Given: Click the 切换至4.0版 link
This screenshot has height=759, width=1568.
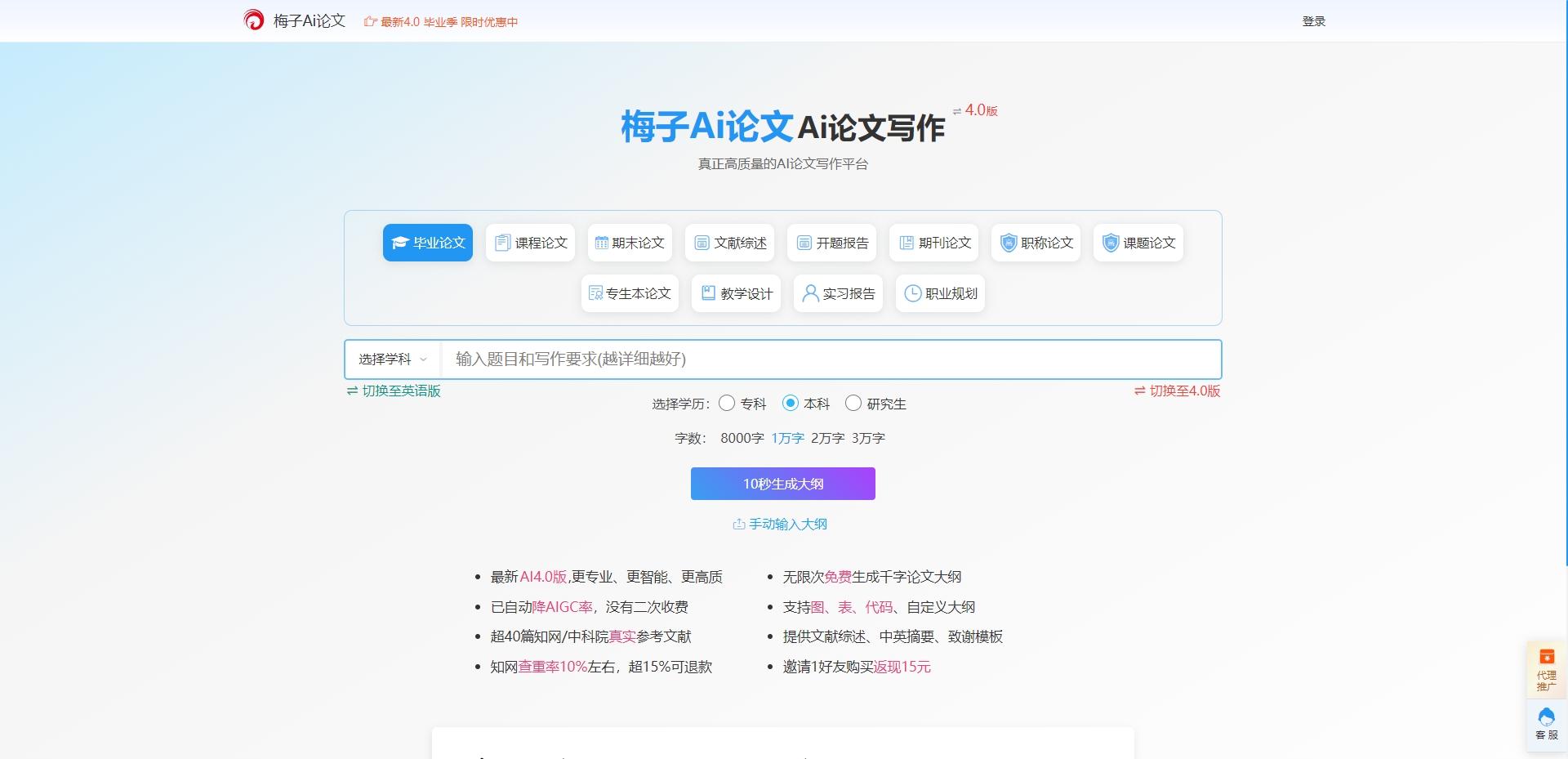Looking at the screenshot, I should tap(1185, 391).
